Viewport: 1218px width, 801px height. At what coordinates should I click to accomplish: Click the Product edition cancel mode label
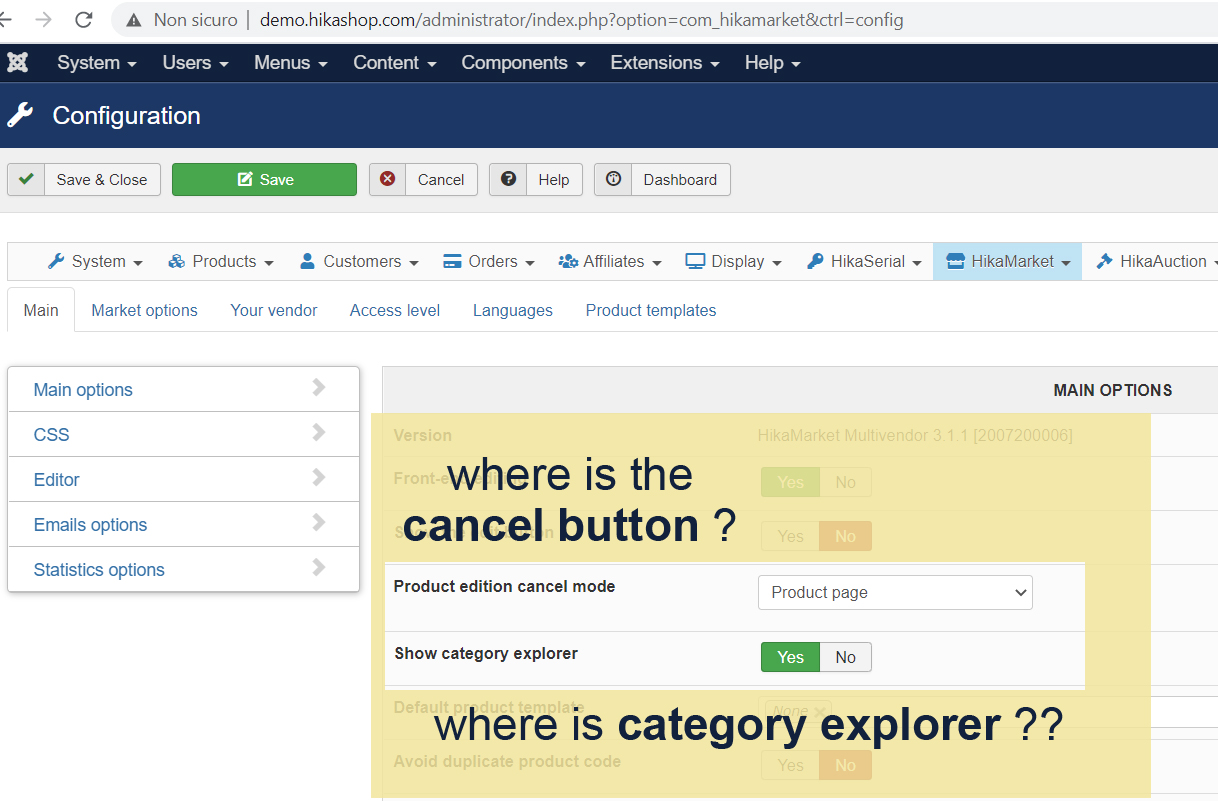coord(504,586)
